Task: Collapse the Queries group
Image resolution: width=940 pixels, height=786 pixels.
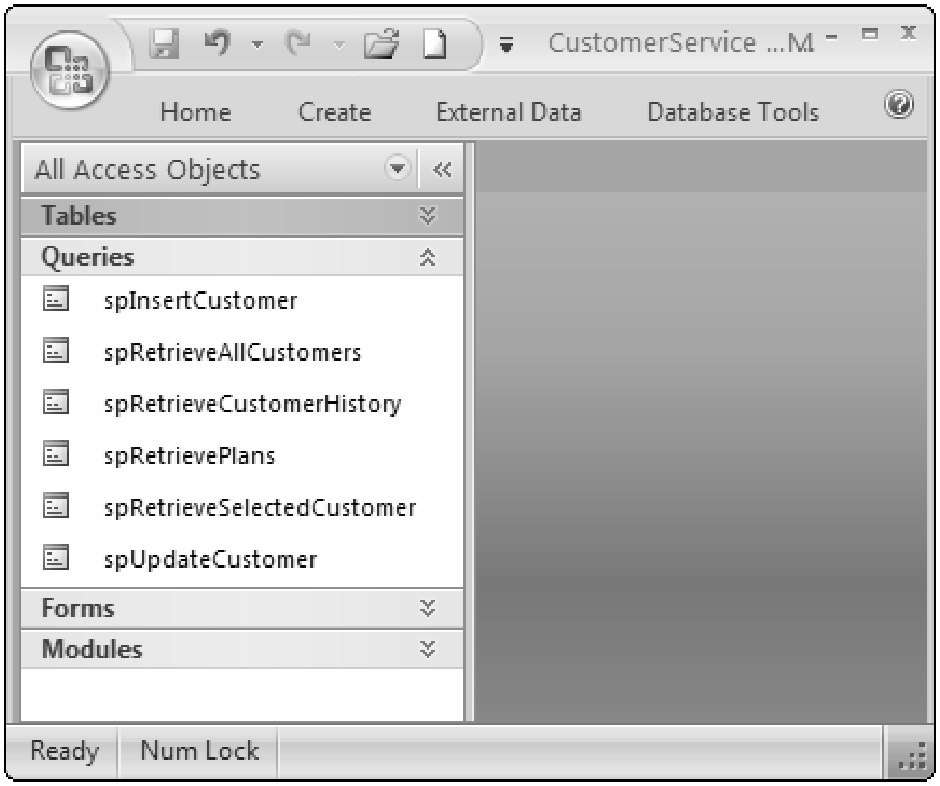Action: [x=428, y=258]
